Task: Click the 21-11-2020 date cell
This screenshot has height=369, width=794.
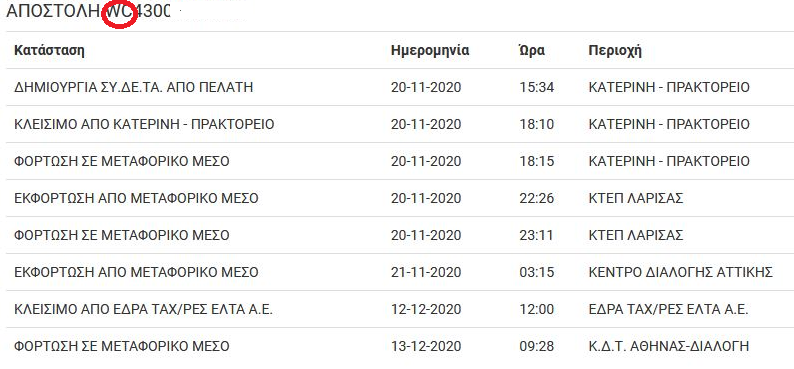Action: (x=426, y=272)
